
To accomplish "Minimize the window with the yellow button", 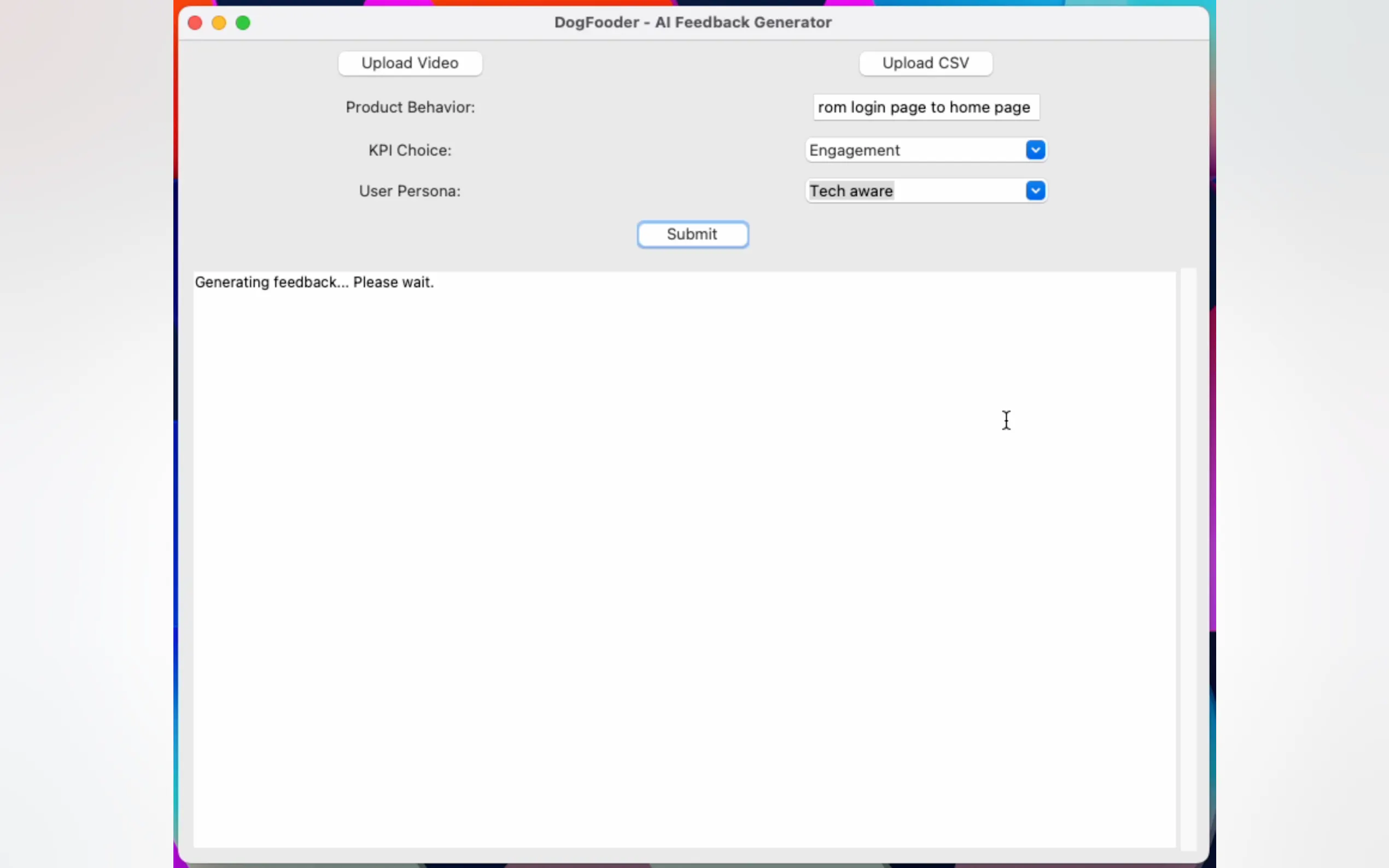I will tap(219, 23).
